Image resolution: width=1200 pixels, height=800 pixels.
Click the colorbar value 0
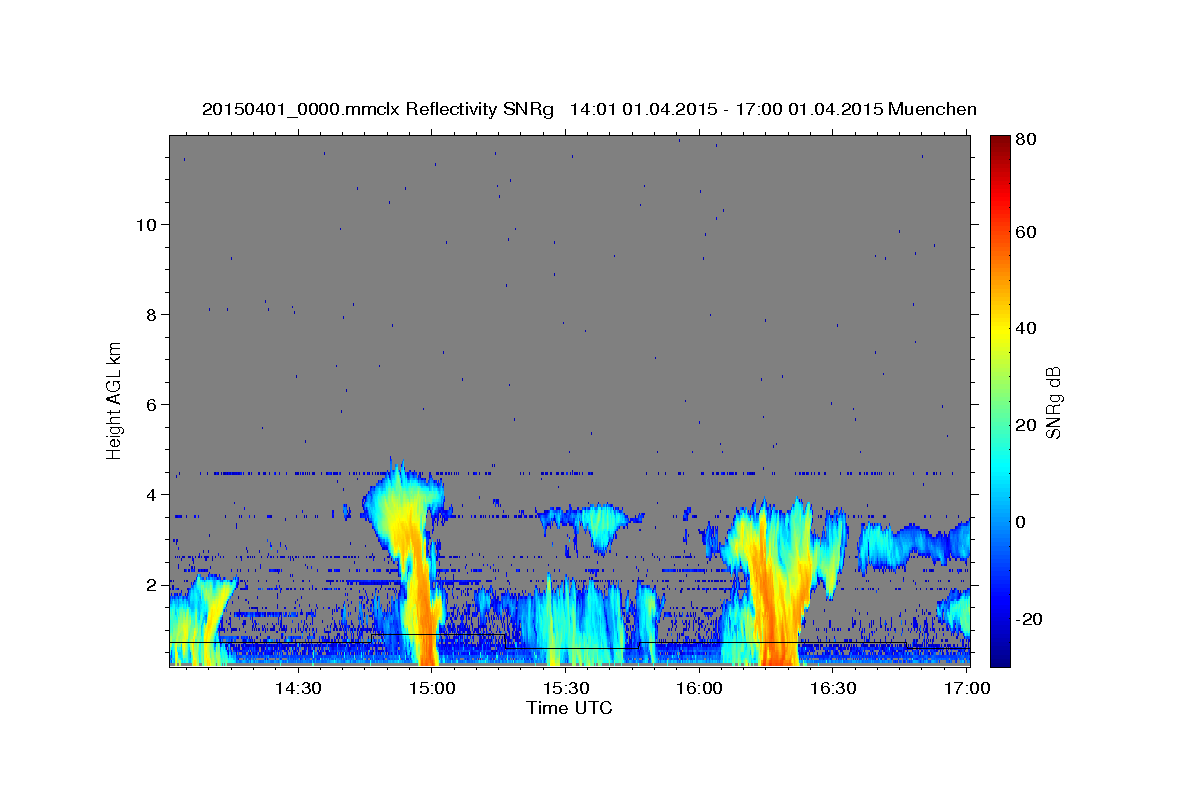tap(1021, 522)
